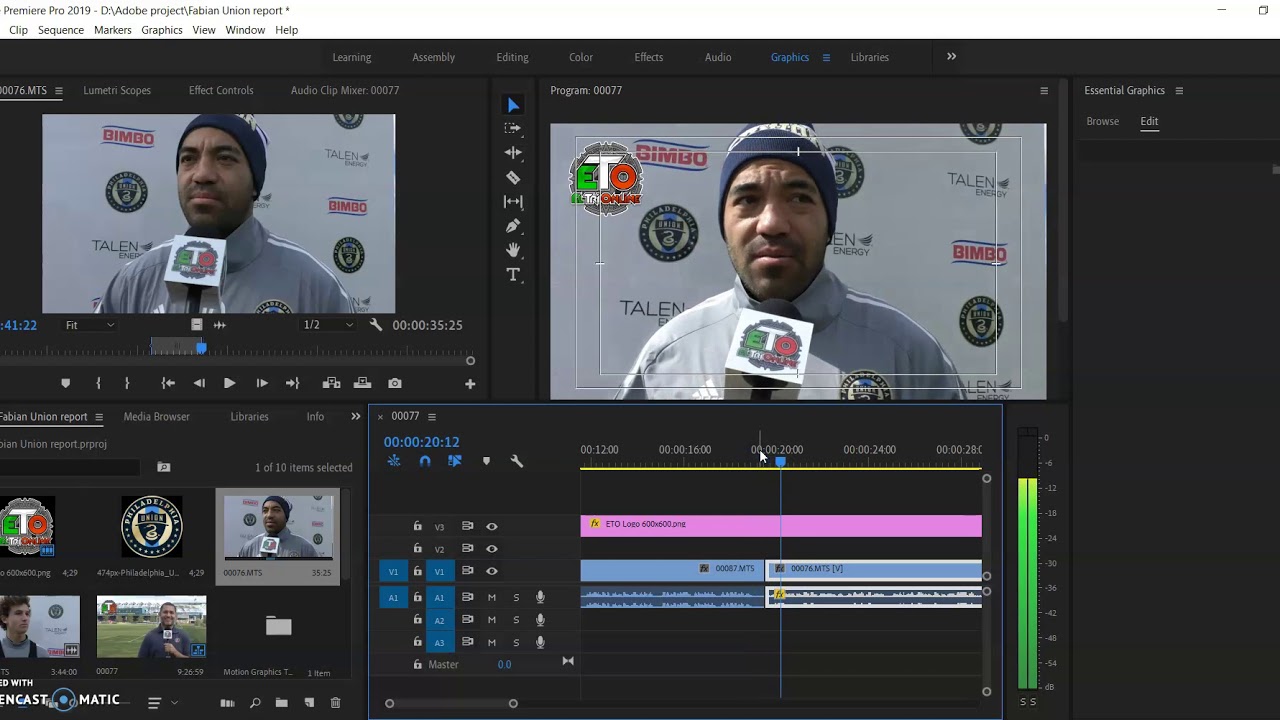Toggle Linked Selection in the timeline
Viewport: 1280px width, 720px height.
[x=455, y=461]
